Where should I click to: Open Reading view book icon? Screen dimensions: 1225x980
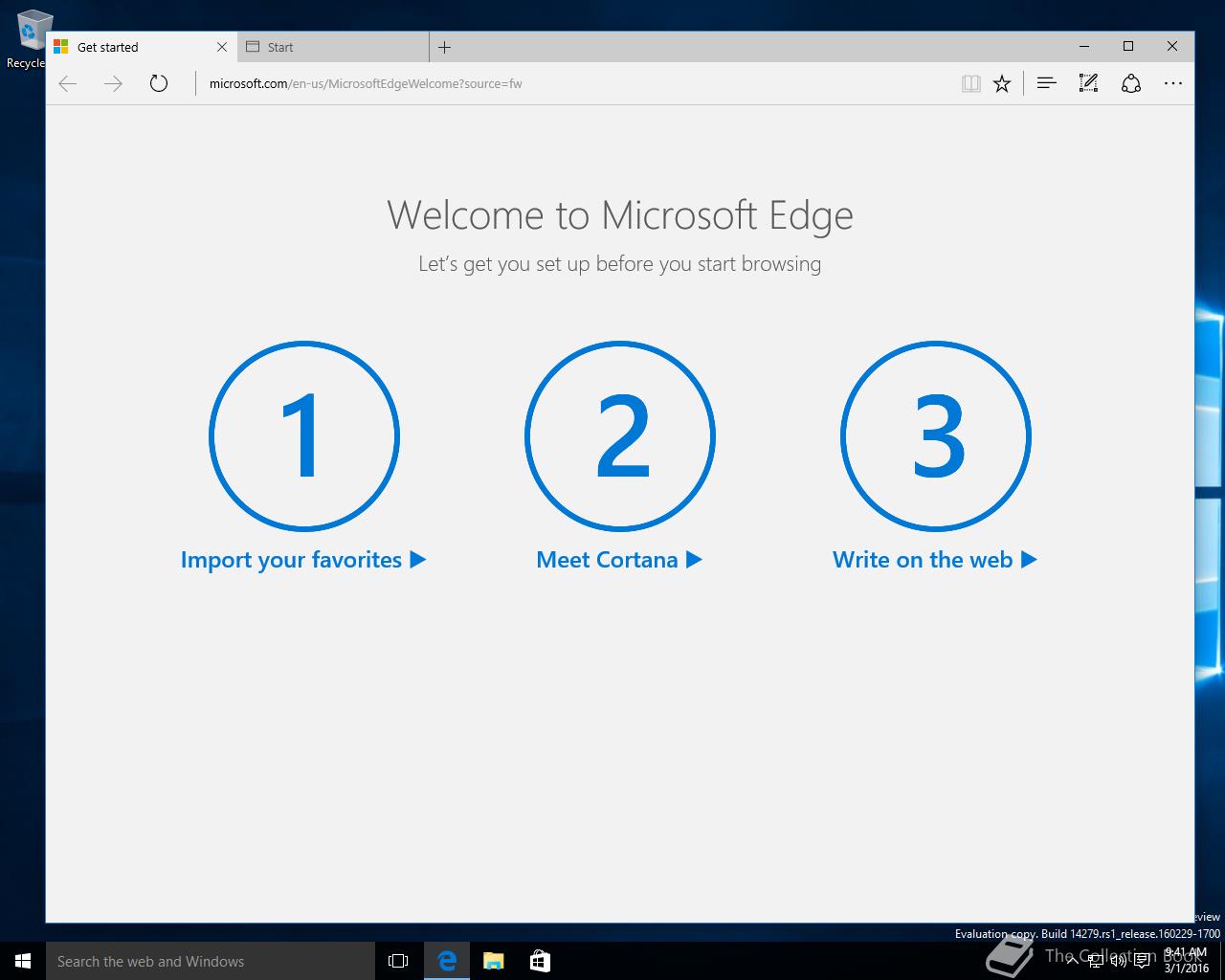click(x=971, y=84)
